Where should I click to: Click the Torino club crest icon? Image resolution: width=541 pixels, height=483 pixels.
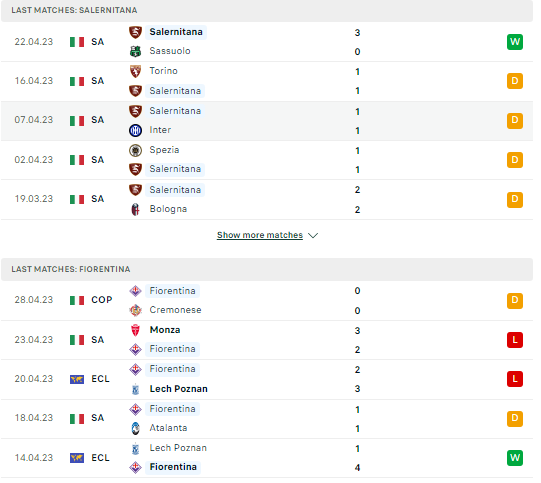coord(137,72)
